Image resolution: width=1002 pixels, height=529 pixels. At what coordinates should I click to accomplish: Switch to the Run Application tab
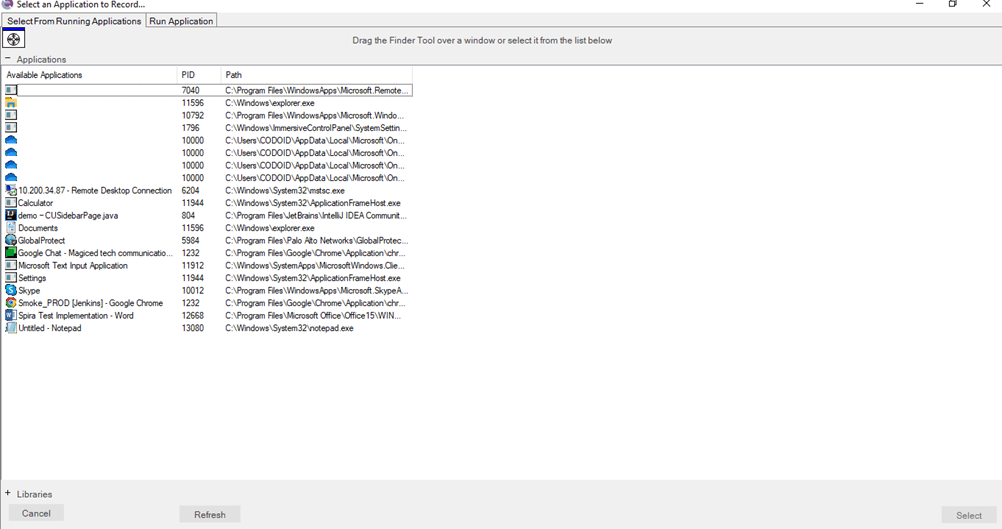tap(181, 21)
